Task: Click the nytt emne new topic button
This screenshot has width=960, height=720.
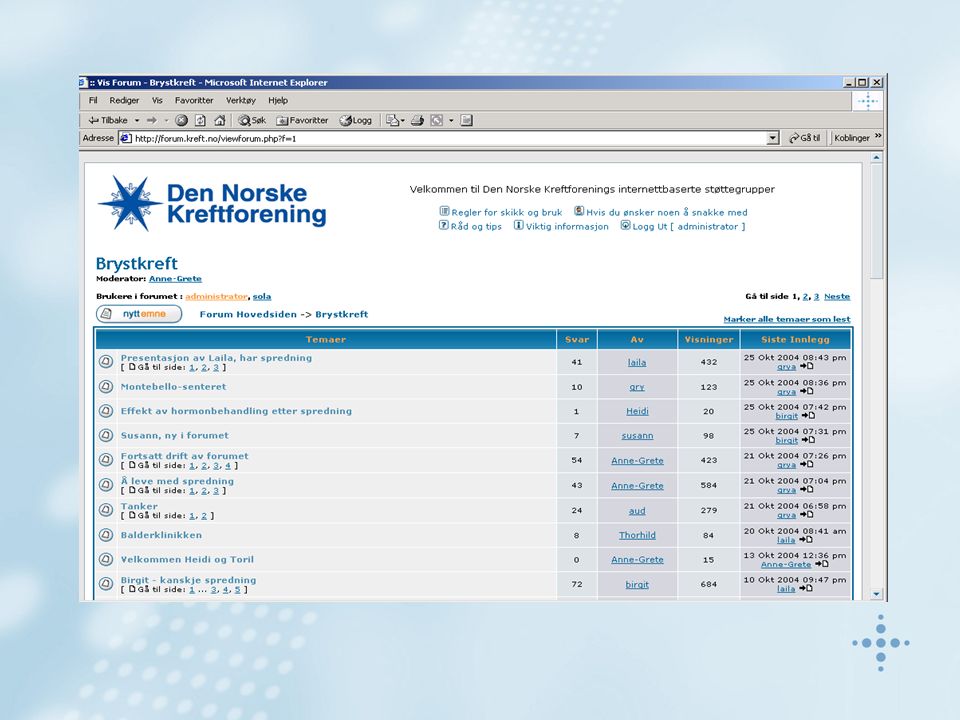Action: click(139, 314)
